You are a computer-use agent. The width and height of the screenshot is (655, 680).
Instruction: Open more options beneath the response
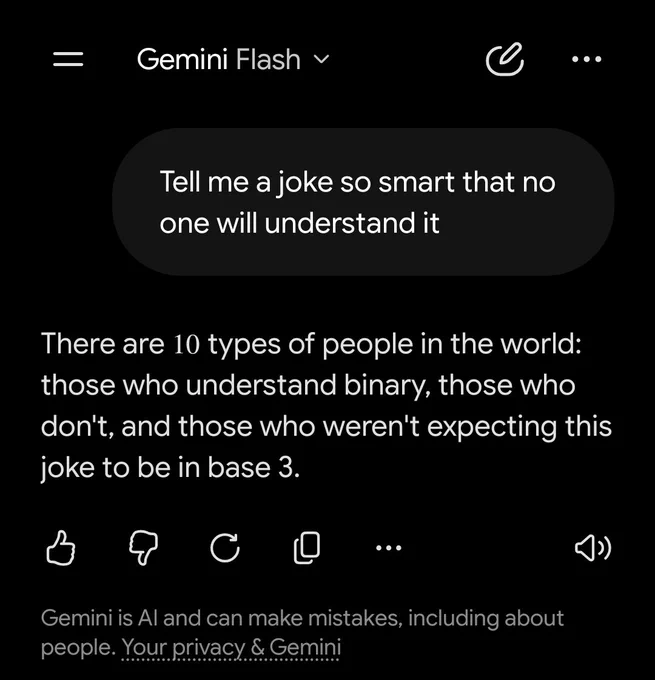point(389,548)
